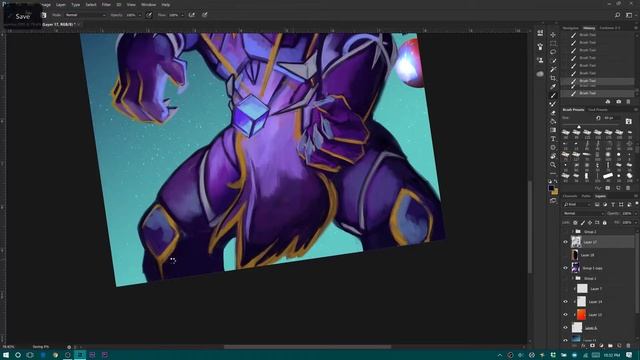This screenshot has height=360, width=640.
Task: Create new group folder icon in Layers
Action: click(610, 346)
